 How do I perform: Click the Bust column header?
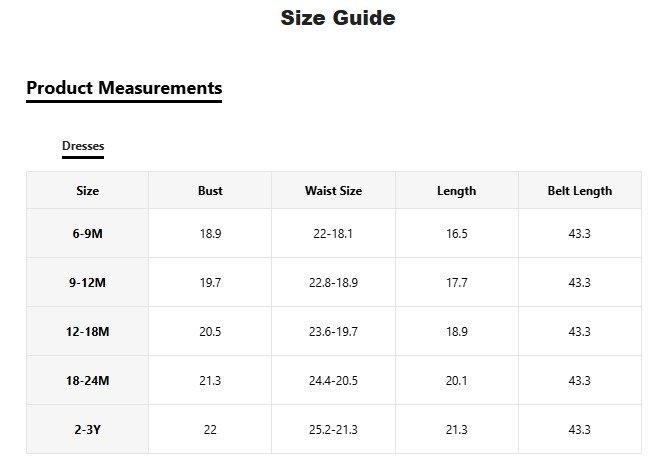pos(210,191)
